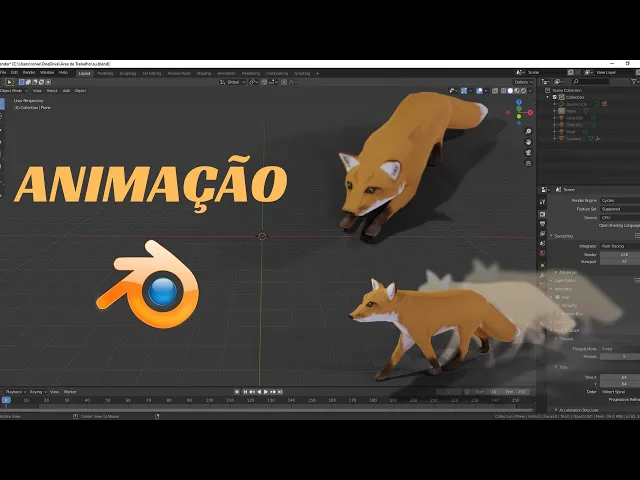This screenshot has height=480, width=640.
Task: Click the outliner search magnifier field
Action: 590,82
